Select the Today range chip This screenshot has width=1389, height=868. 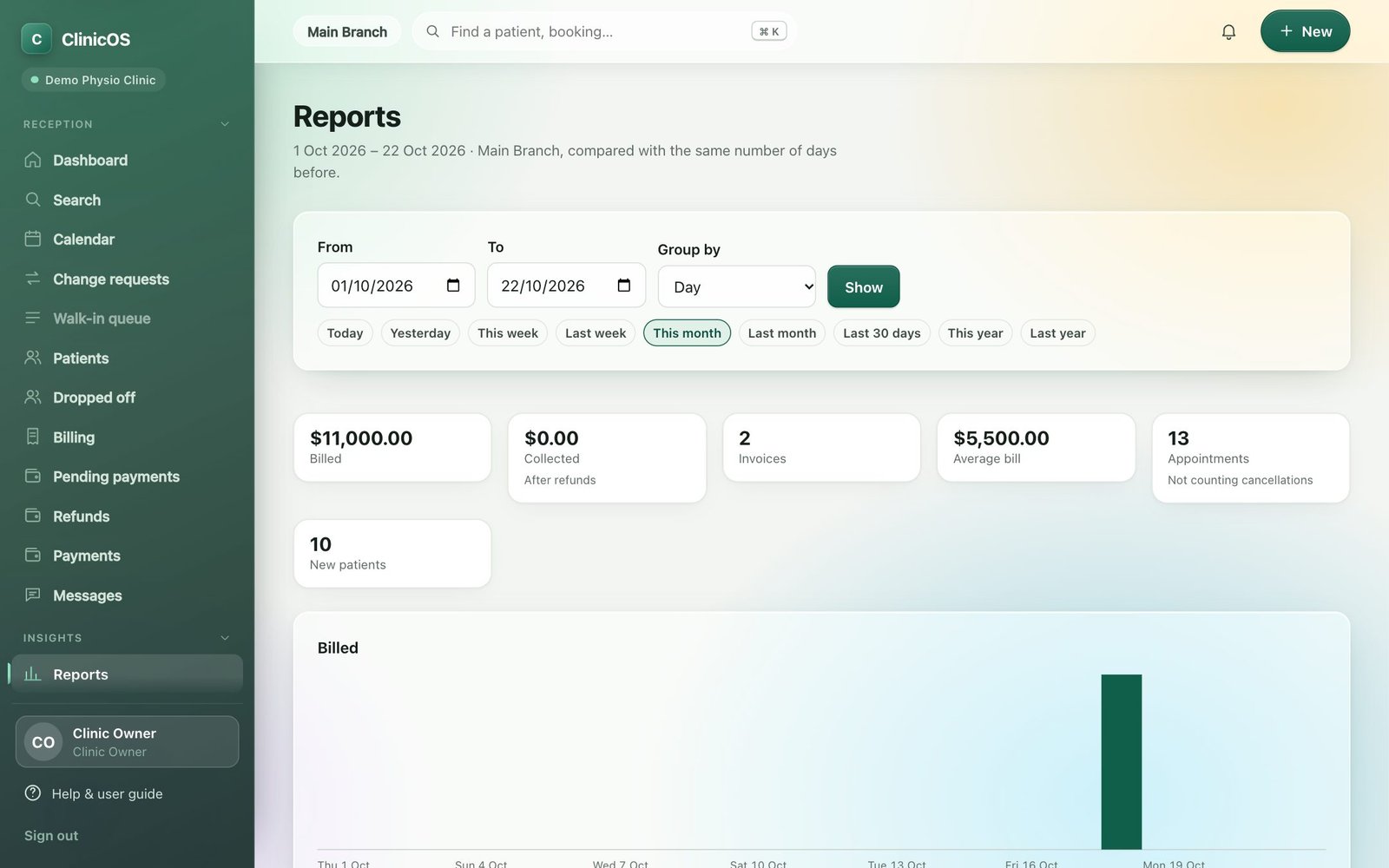345,333
